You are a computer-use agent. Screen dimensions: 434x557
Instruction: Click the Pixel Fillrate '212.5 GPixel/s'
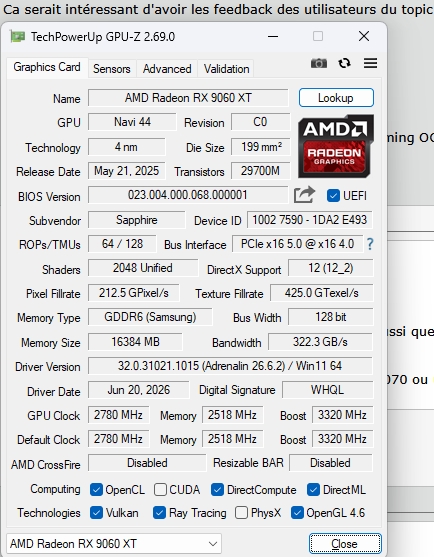coord(134,293)
